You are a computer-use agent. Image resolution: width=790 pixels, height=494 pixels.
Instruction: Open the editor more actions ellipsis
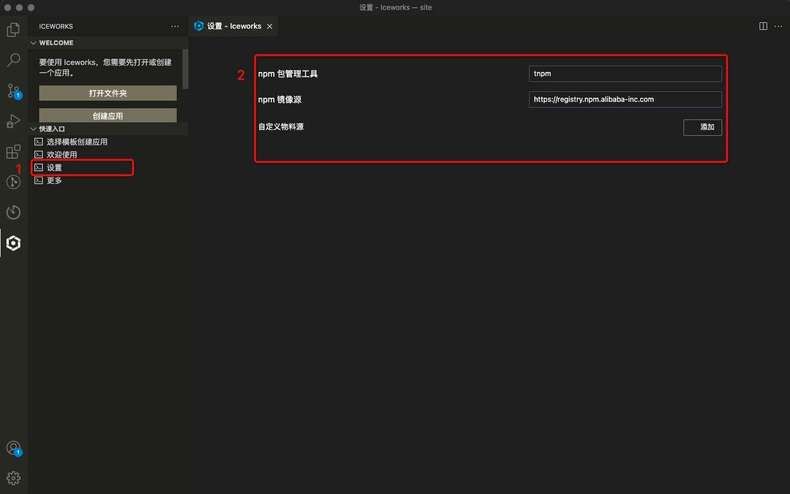tap(778, 26)
